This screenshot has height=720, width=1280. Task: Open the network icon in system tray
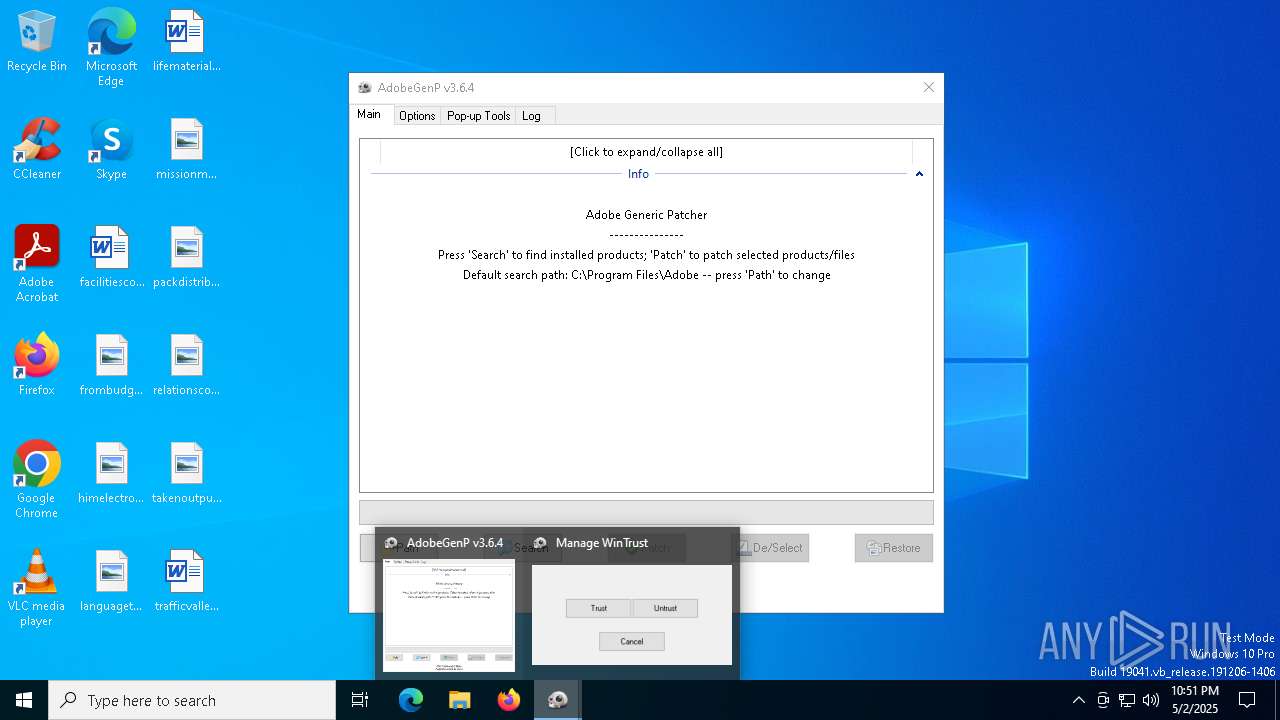pos(1127,700)
